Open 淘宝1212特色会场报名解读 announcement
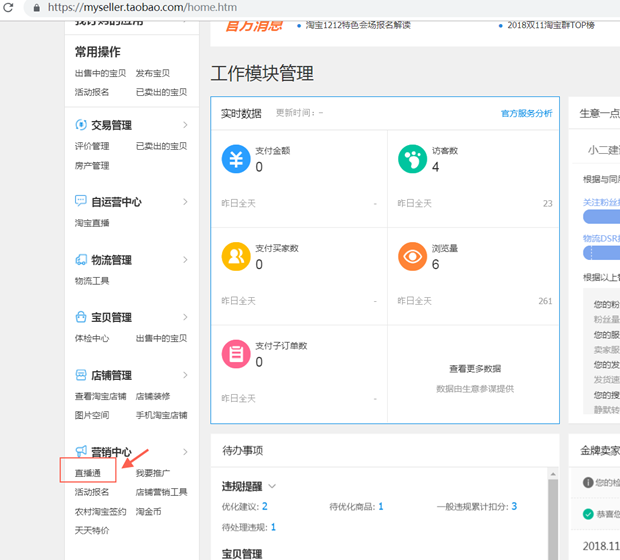The image size is (620, 560). pyautogui.click(x=358, y=25)
